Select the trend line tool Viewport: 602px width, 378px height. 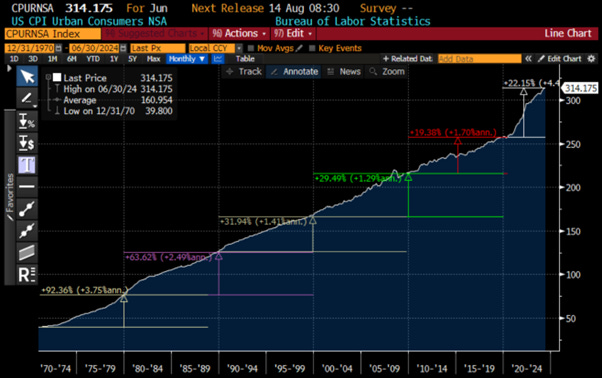pos(27,209)
